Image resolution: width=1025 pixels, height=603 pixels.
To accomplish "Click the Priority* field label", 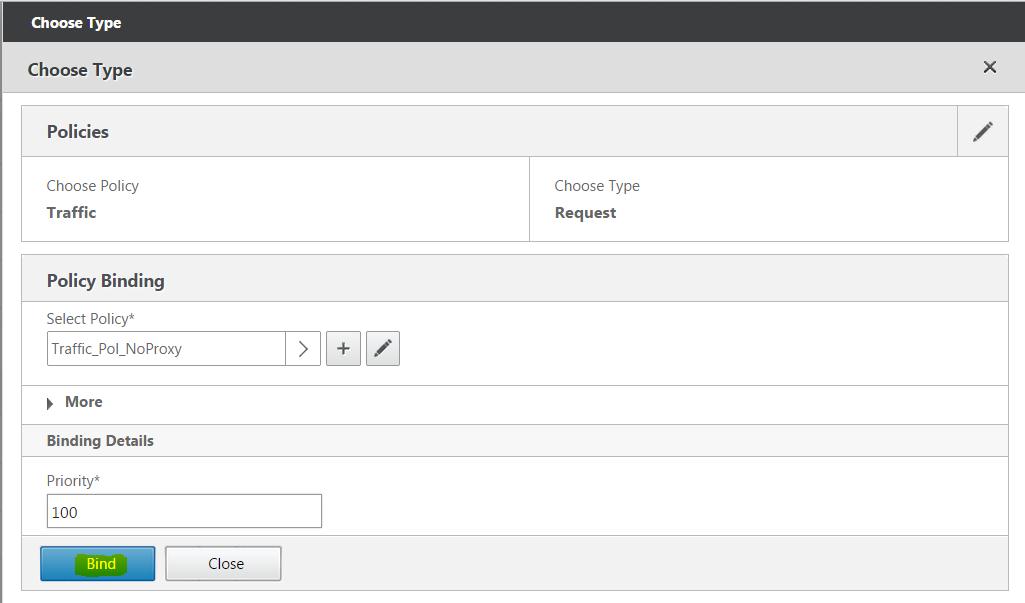I will (x=73, y=481).
